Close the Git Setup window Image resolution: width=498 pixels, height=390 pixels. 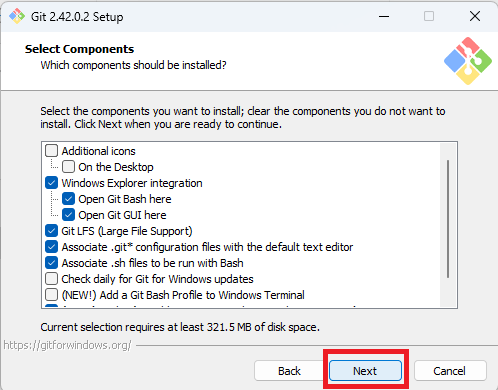(x=475, y=16)
